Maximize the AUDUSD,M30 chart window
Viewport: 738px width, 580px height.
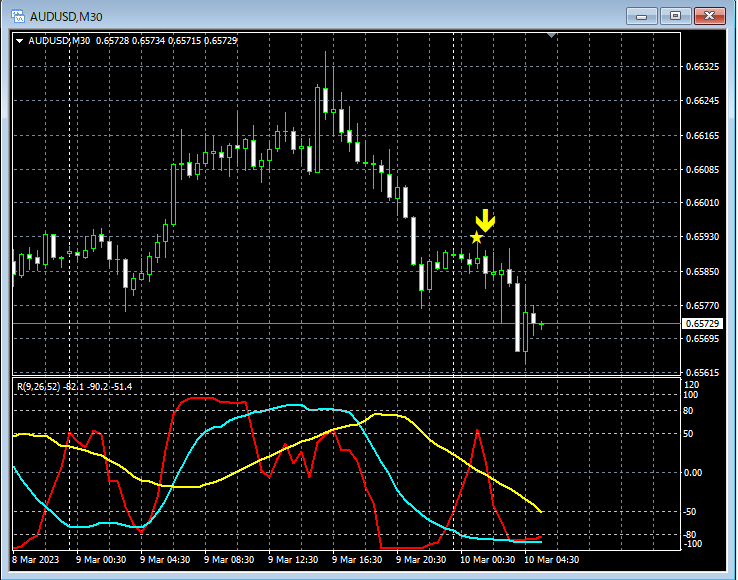pos(675,16)
